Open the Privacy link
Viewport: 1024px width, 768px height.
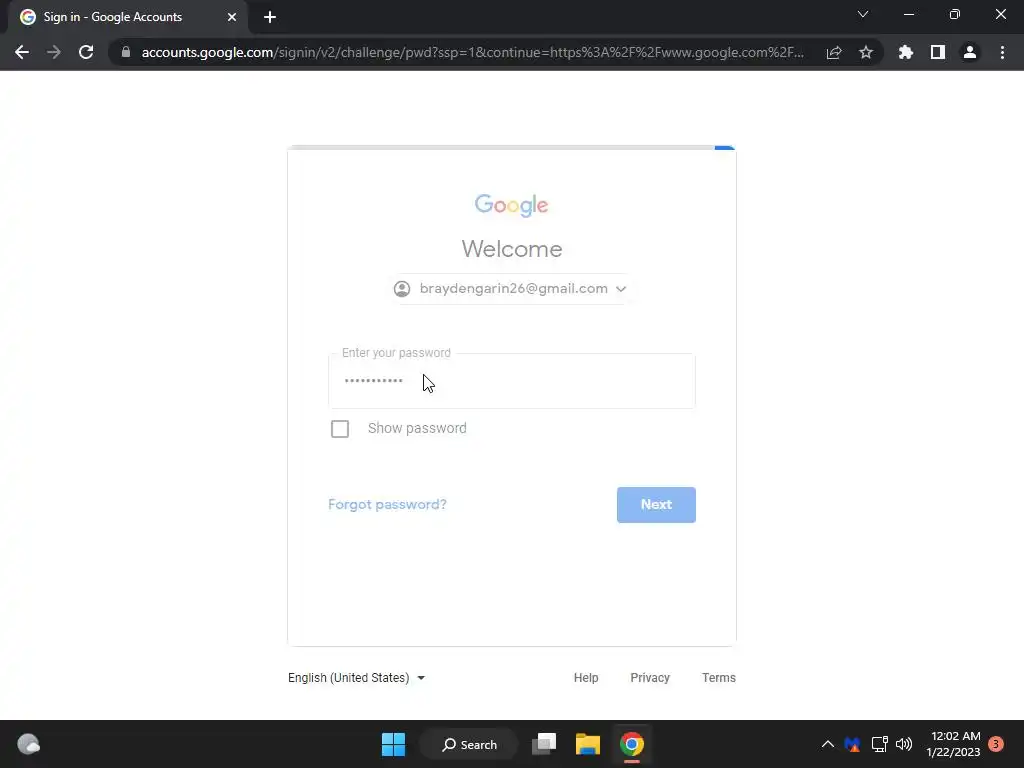pos(650,678)
